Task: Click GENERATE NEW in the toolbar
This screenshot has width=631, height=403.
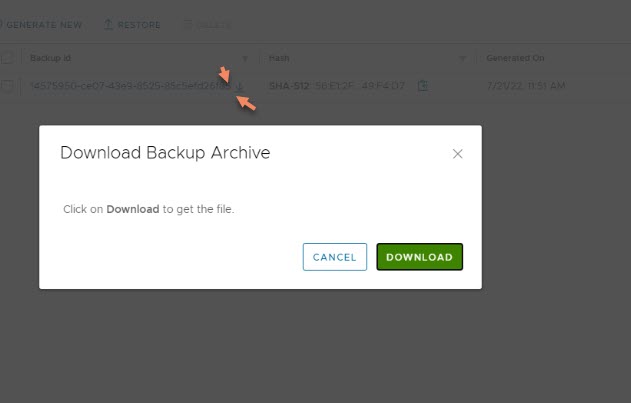Action: (44, 25)
